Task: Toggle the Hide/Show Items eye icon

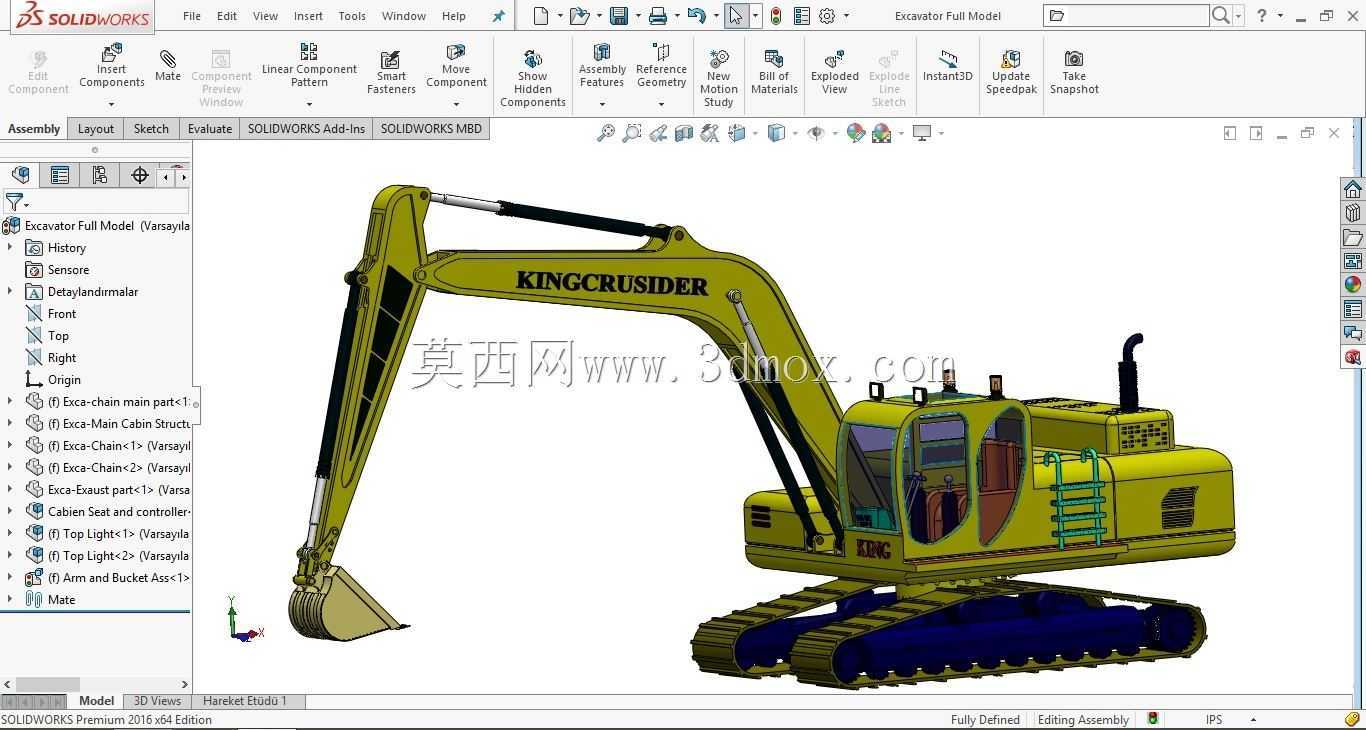Action: 816,133
